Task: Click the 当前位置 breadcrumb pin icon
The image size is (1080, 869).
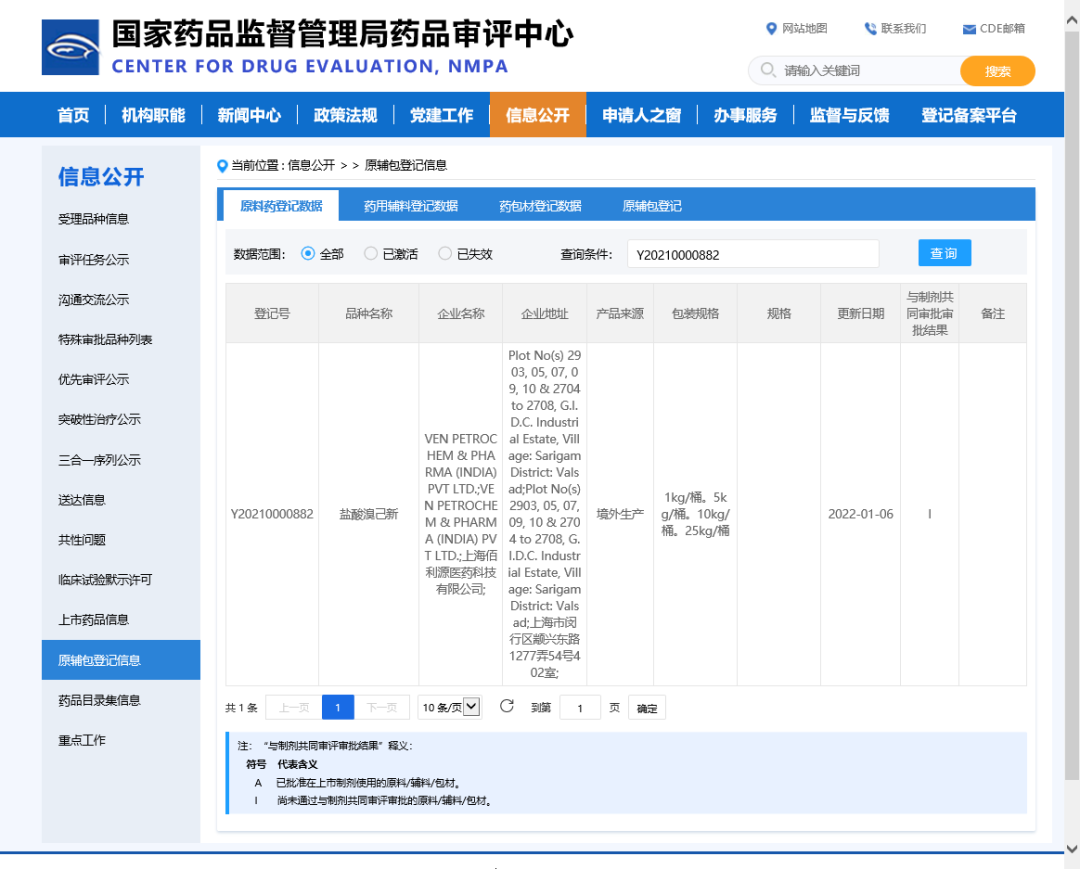Action: (222, 165)
